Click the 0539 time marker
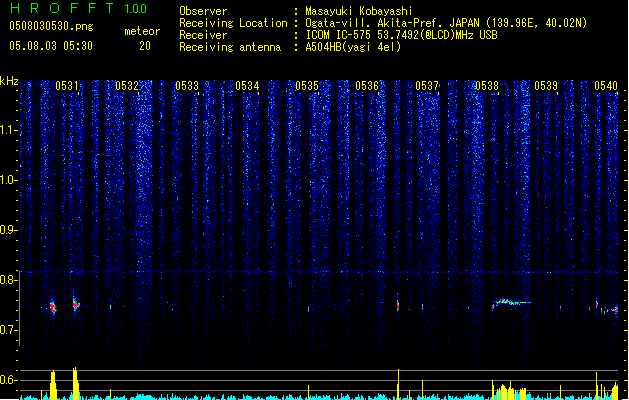This screenshot has height=400, width=629. pos(546,86)
